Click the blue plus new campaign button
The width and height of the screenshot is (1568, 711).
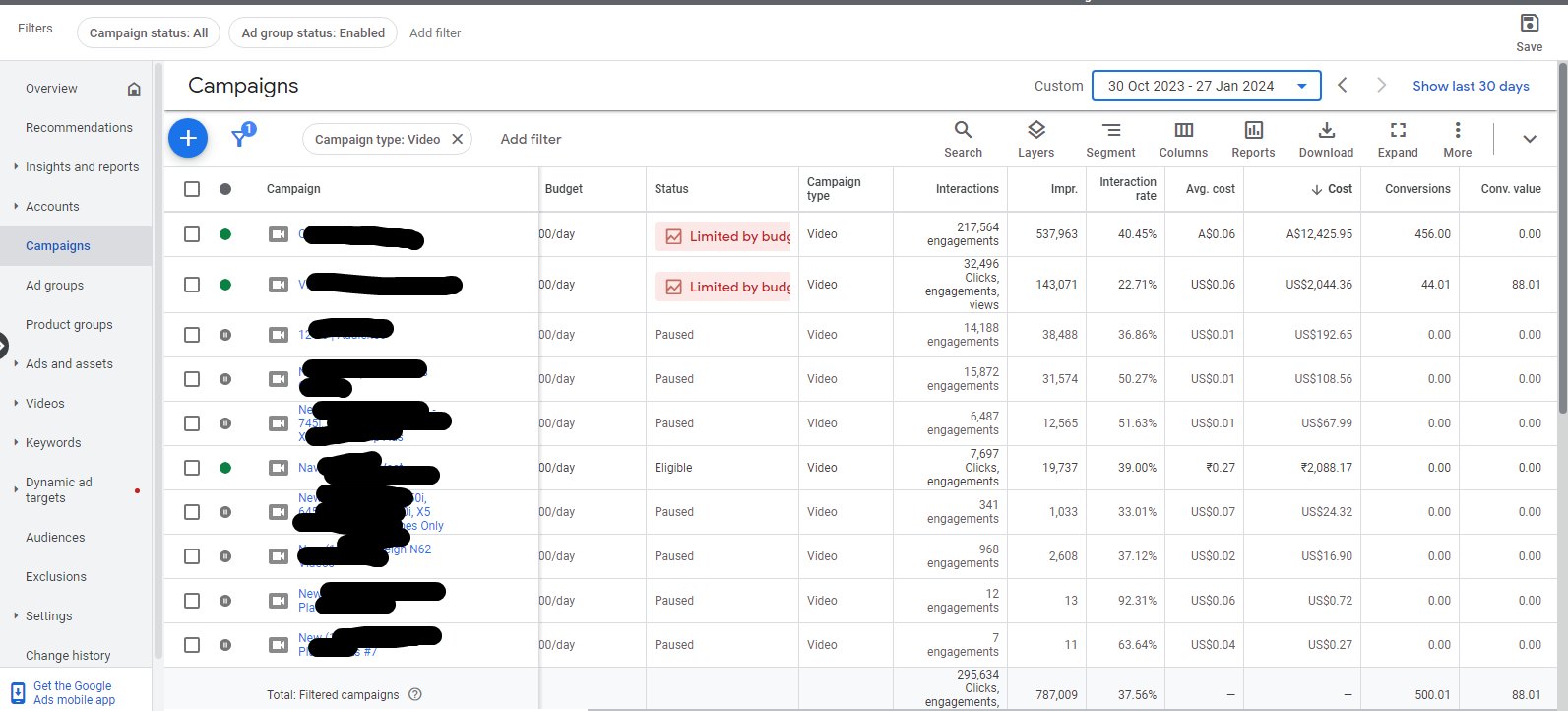(x=188, y=139)
